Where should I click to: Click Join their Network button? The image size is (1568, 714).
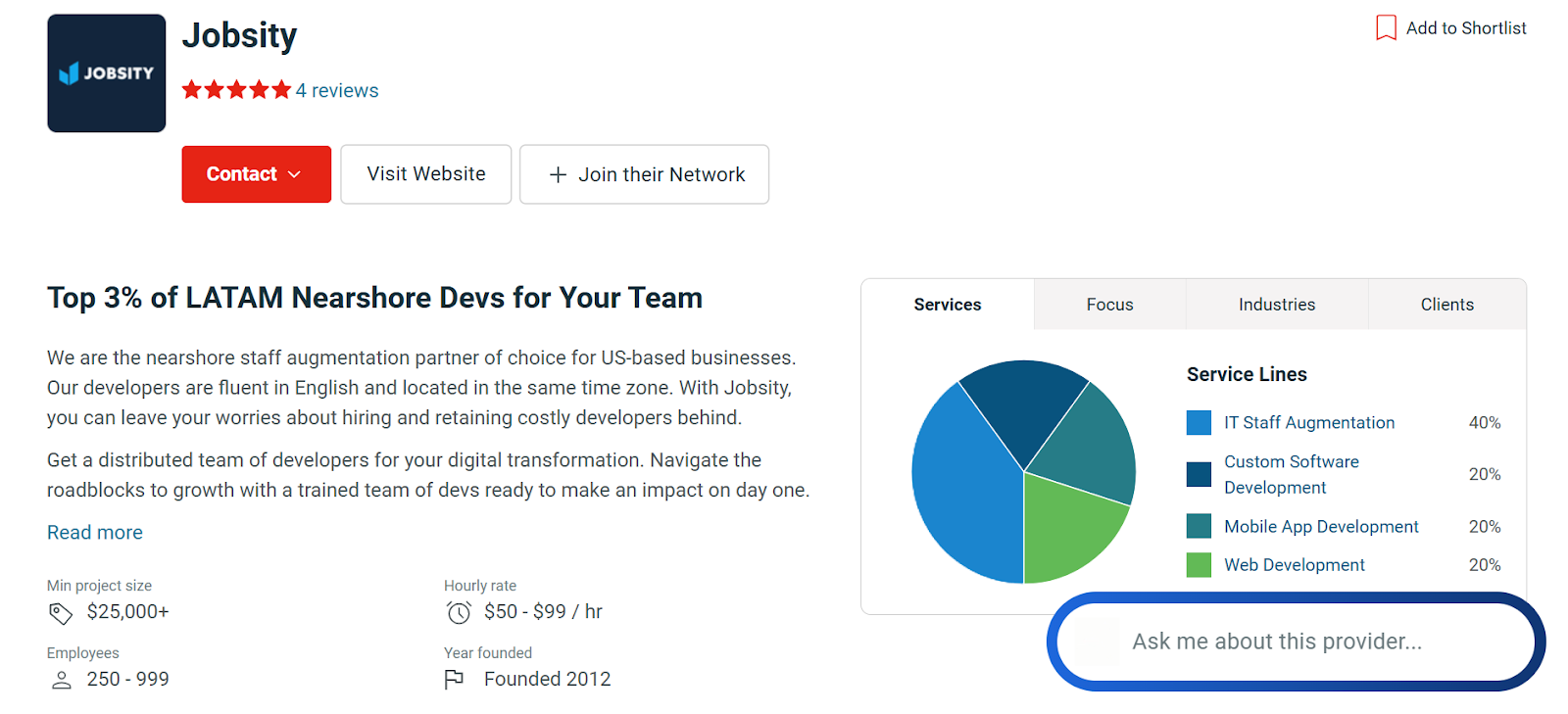tap(644, 174)
